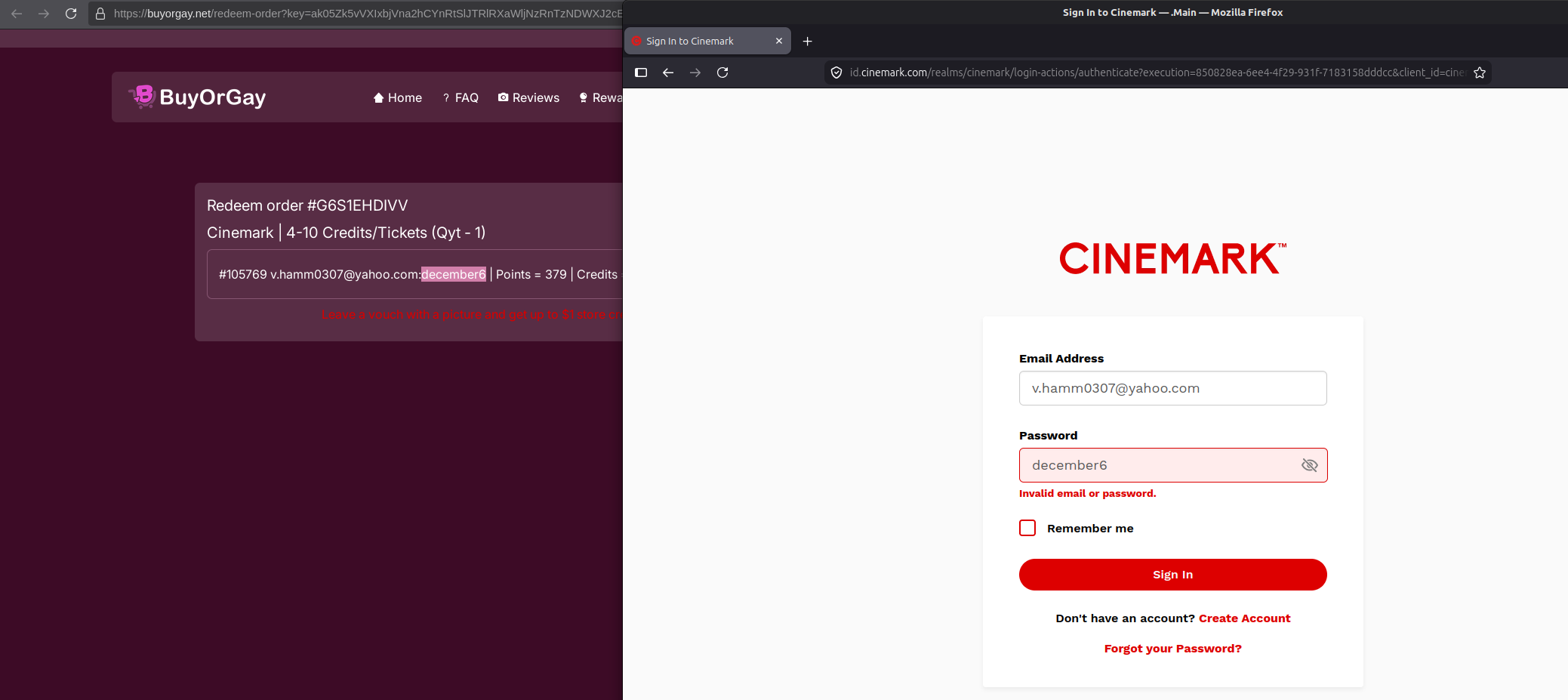The image size is (1568, 700).
Task: Click the red Sign In button
Action: pyautogui.click(x=1172, y=575)
